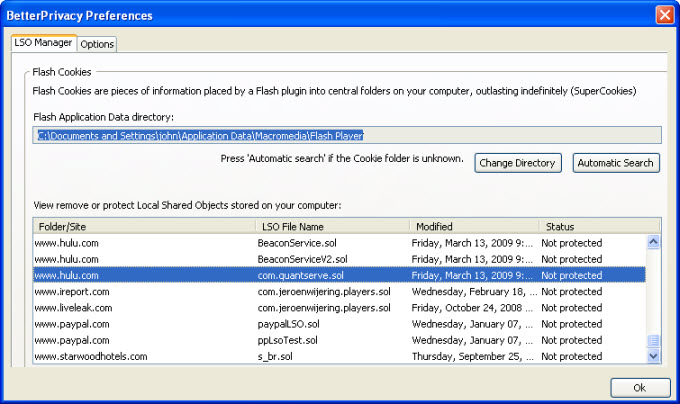Click Not protected status for www.ireport.com
The height and width of the screenshot is (404, 680).
[x=572, y=292]
